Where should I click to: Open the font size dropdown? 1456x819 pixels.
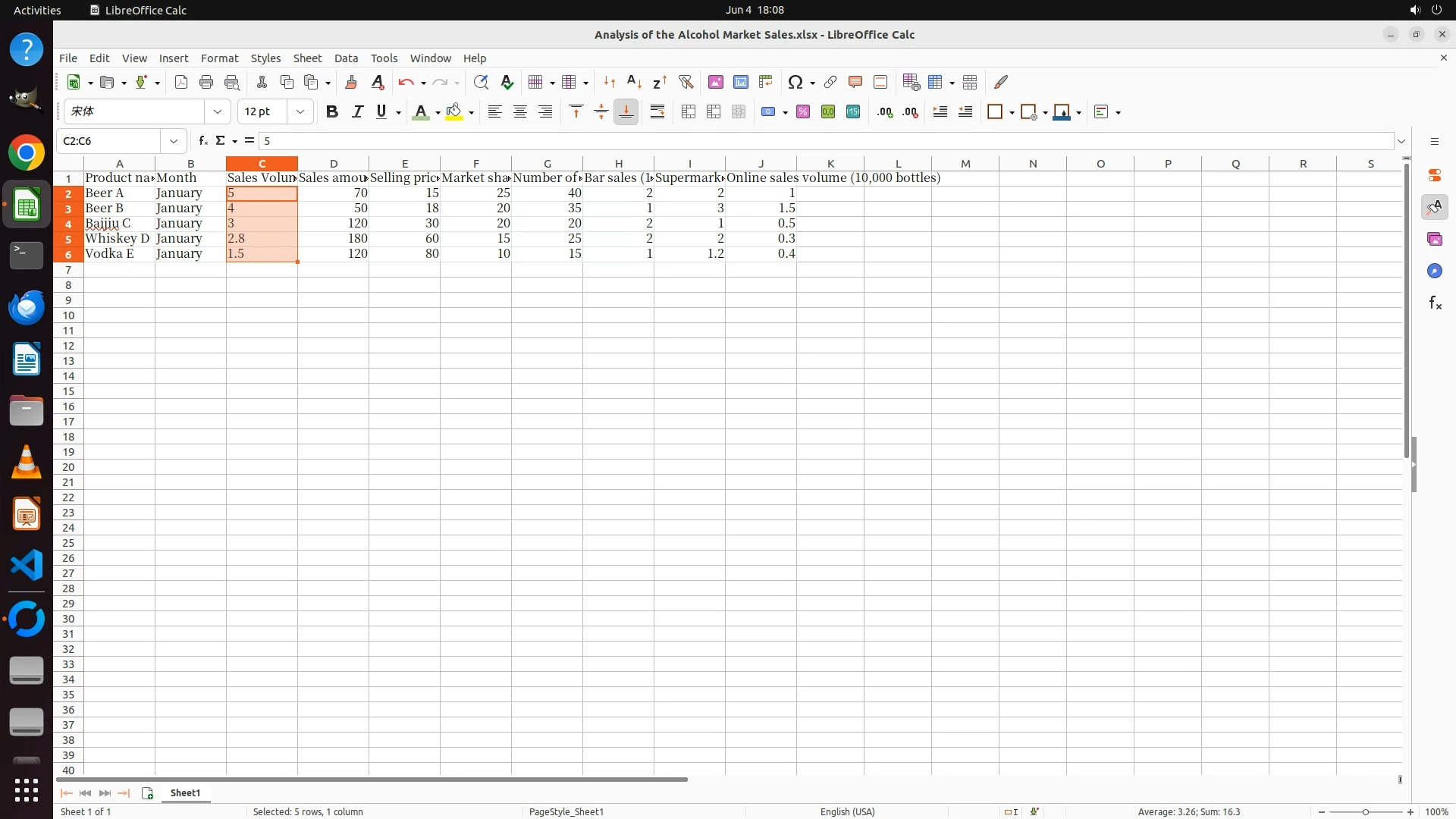click(x=300, y=111)
